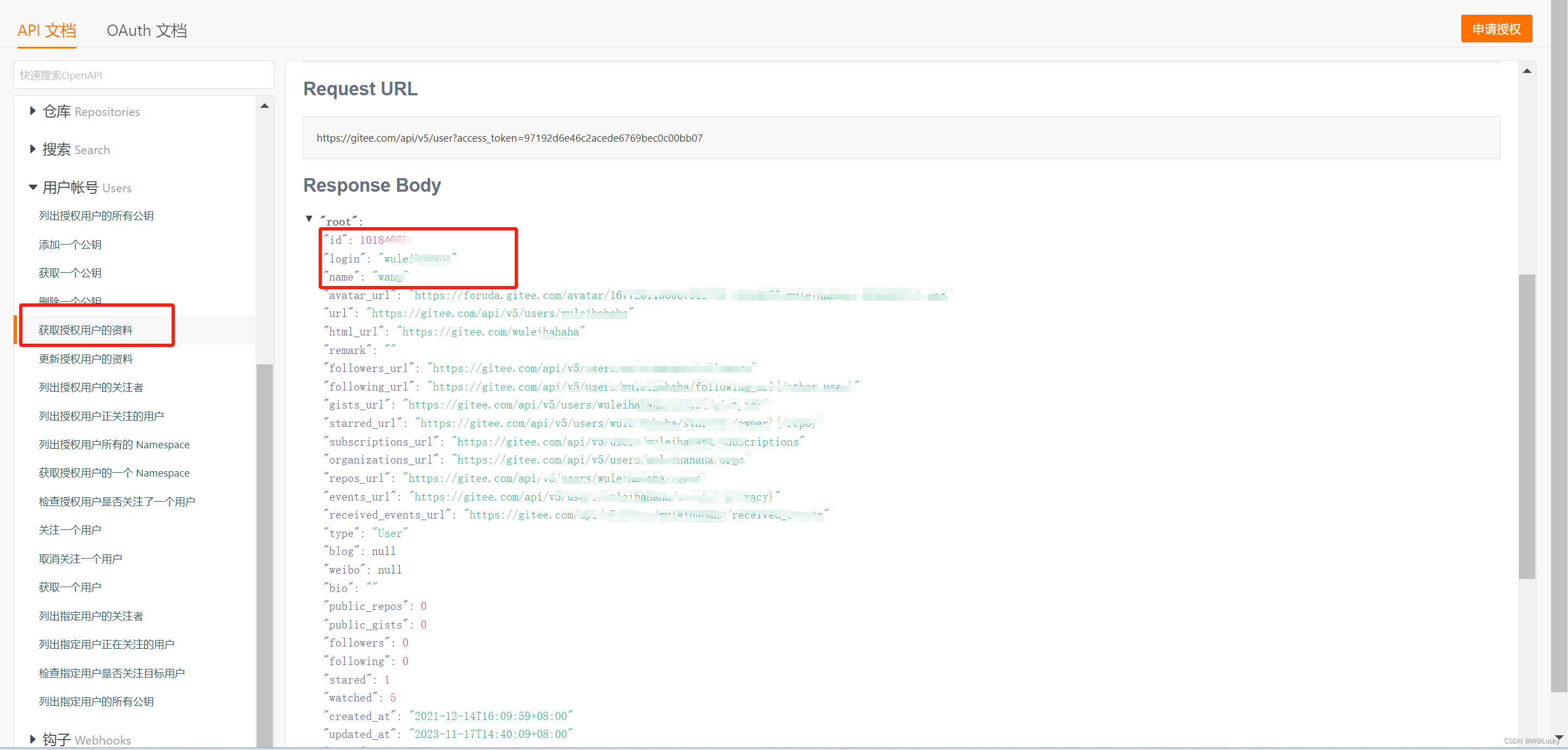Viewport: 1568px width, 750px height.
Task: Open 更新授权用户的资料 API entry
Action: [x=85, y=358]
